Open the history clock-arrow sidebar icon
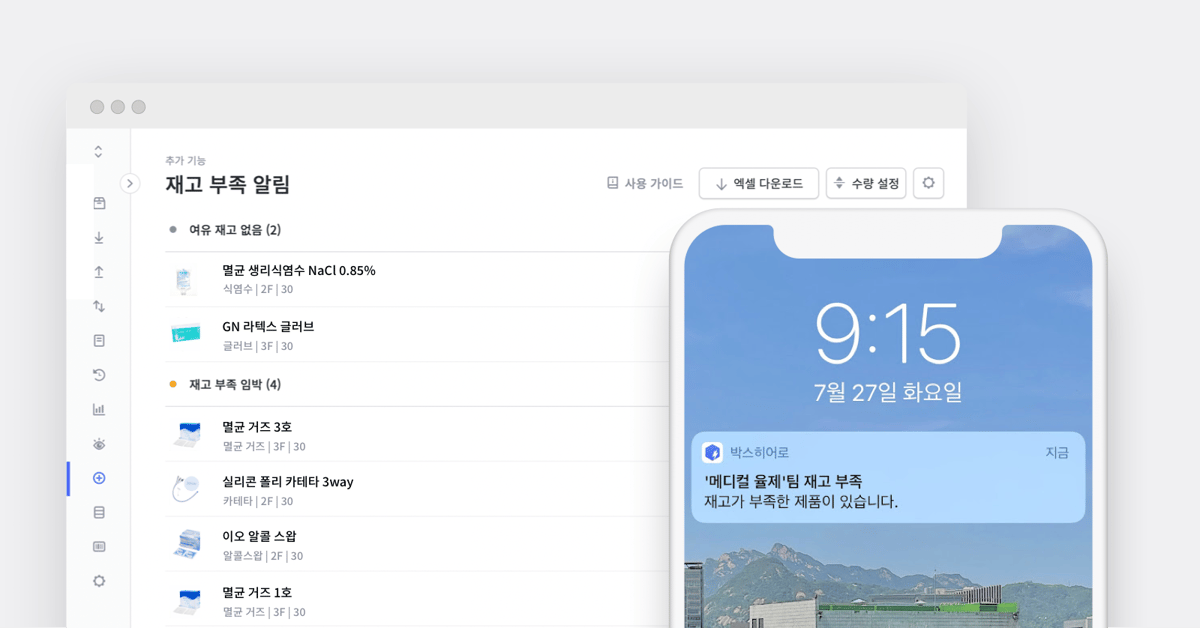This screenshot has width=1200, height=628. point(99,375)
